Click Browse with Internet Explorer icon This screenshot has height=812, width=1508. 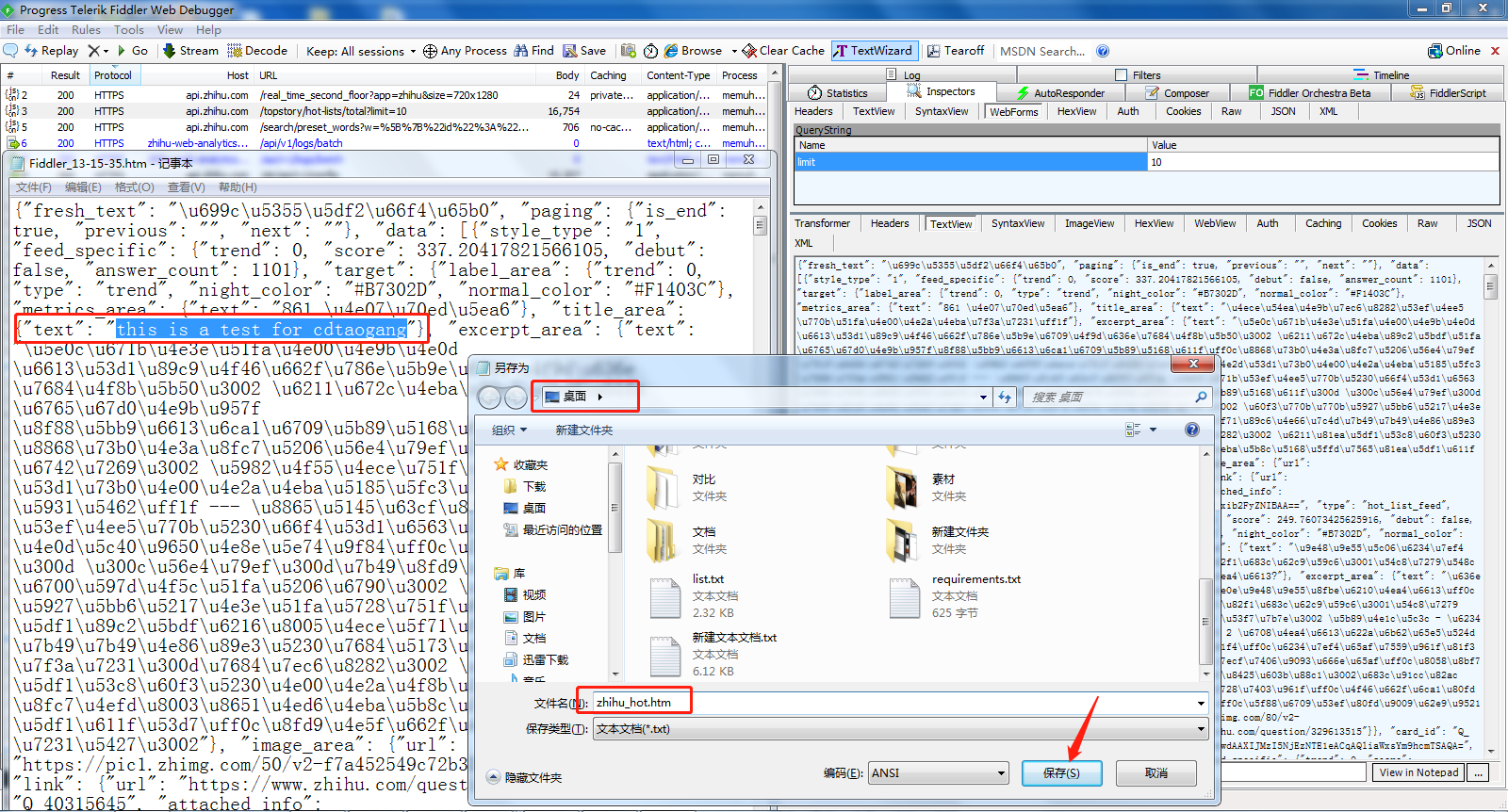(671, 51)
